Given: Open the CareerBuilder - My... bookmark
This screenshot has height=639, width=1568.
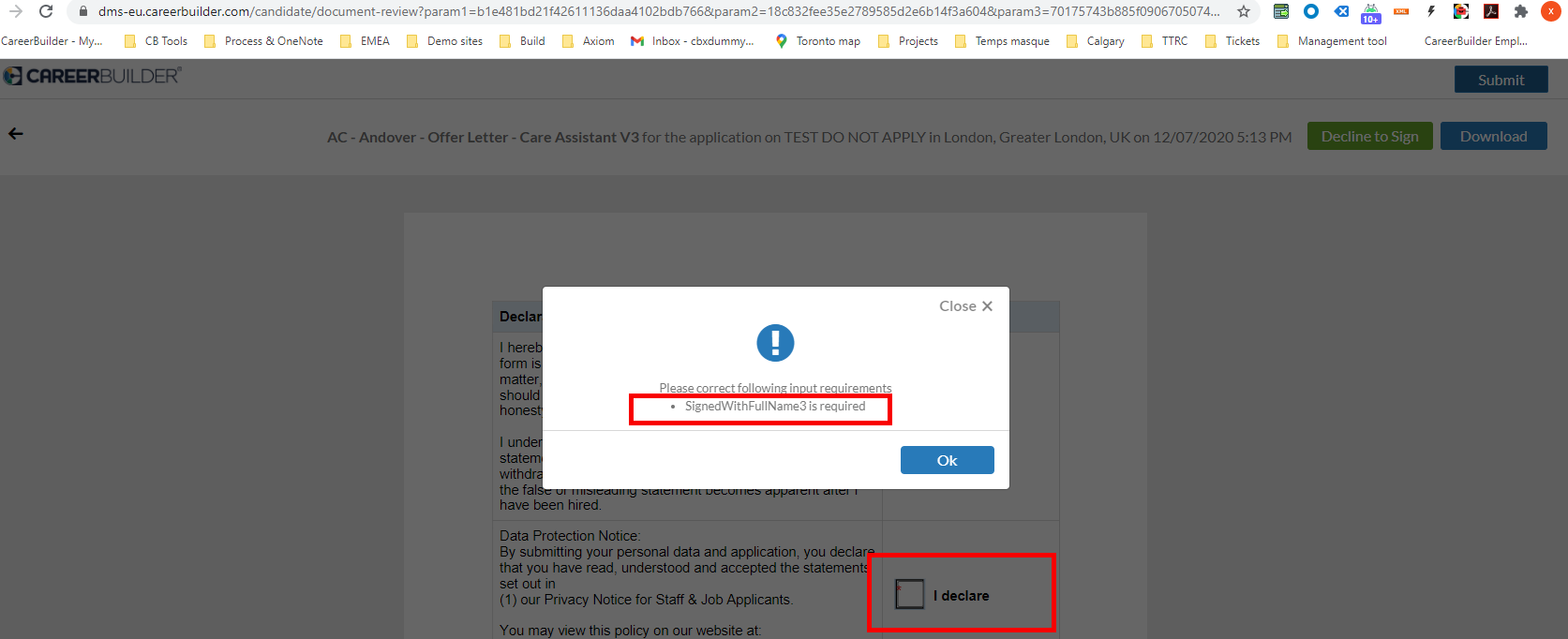Looking at the screenshot, I should [x=52, y=41].
